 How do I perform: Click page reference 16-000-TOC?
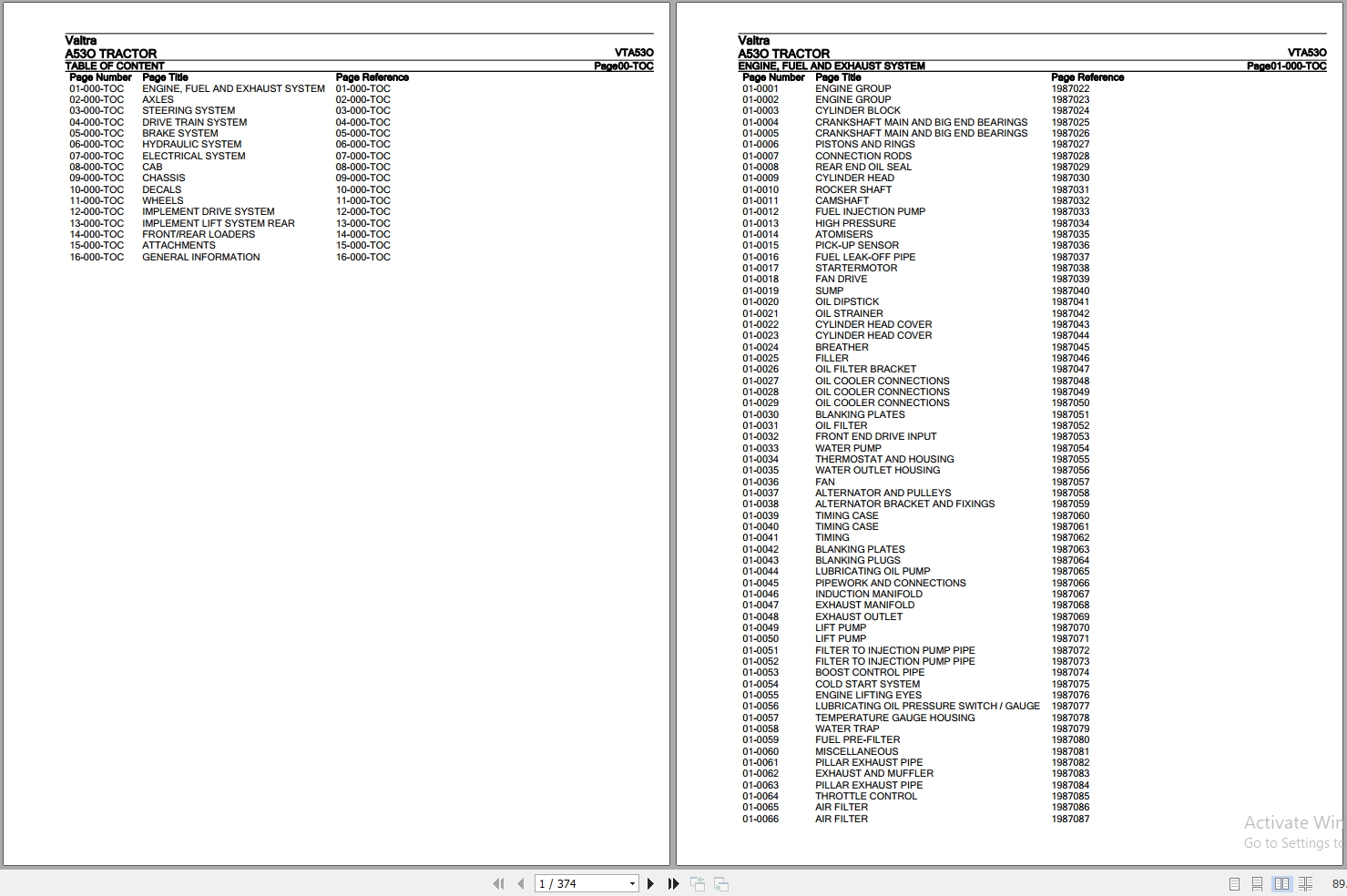tap(362, 257)
